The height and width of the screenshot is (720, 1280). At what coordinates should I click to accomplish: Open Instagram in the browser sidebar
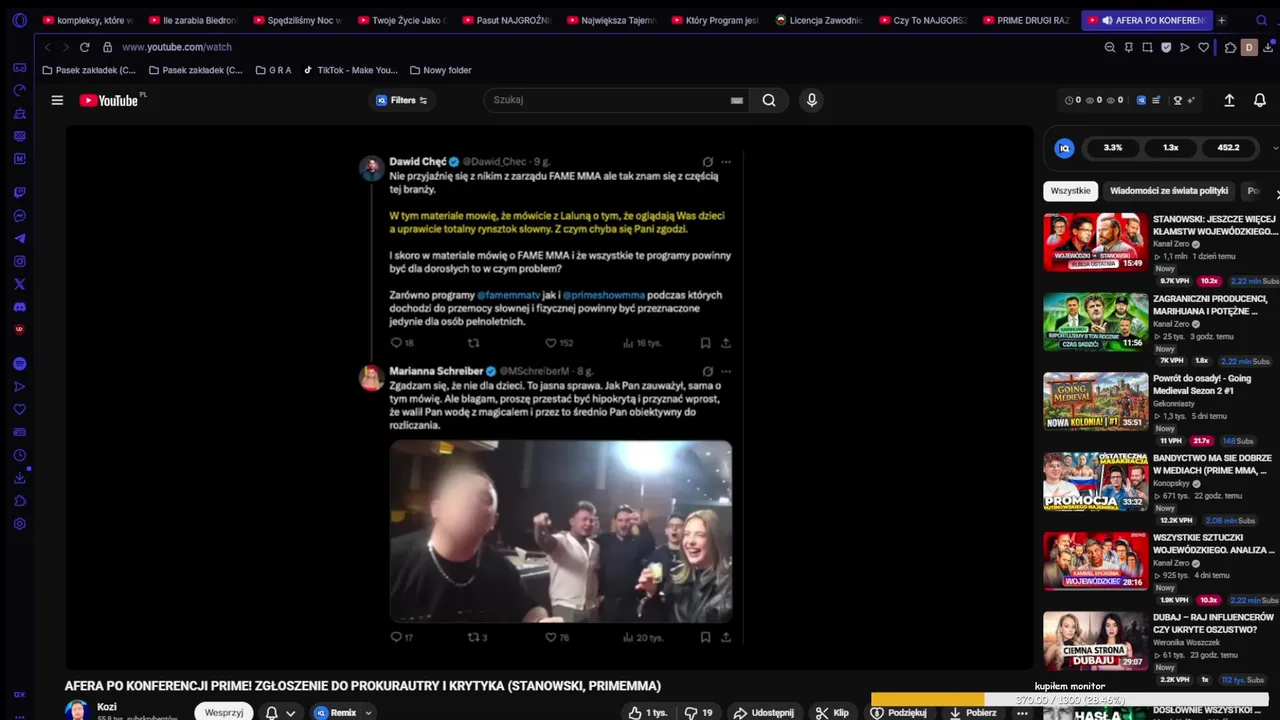pyautogui.click(x=19, y=261)
